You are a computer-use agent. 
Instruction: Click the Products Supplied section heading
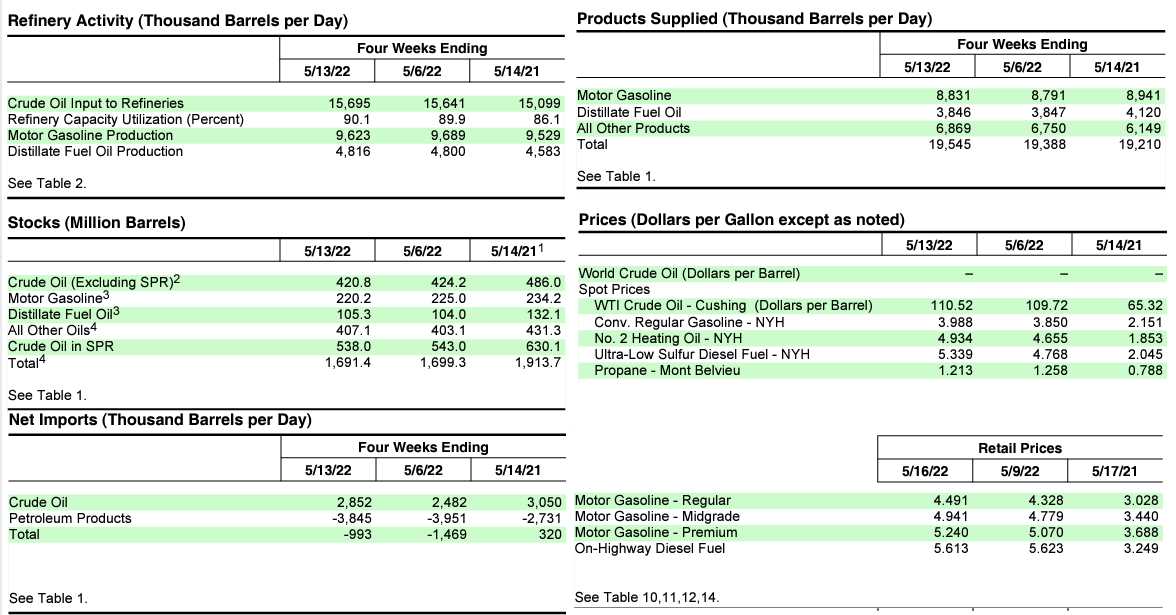coord(754,19)
